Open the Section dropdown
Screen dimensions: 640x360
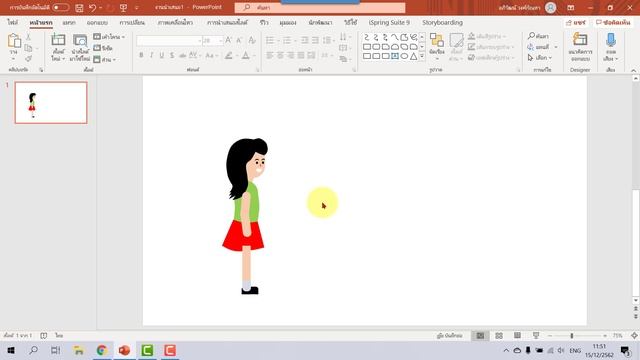click(x=104, y=60)
